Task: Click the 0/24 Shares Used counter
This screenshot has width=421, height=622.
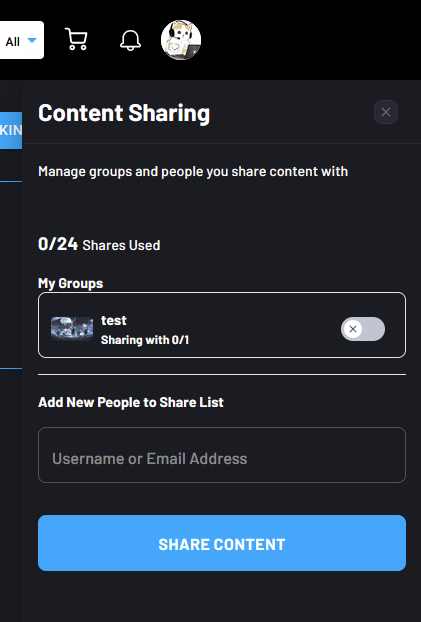Action: (99, 244)
